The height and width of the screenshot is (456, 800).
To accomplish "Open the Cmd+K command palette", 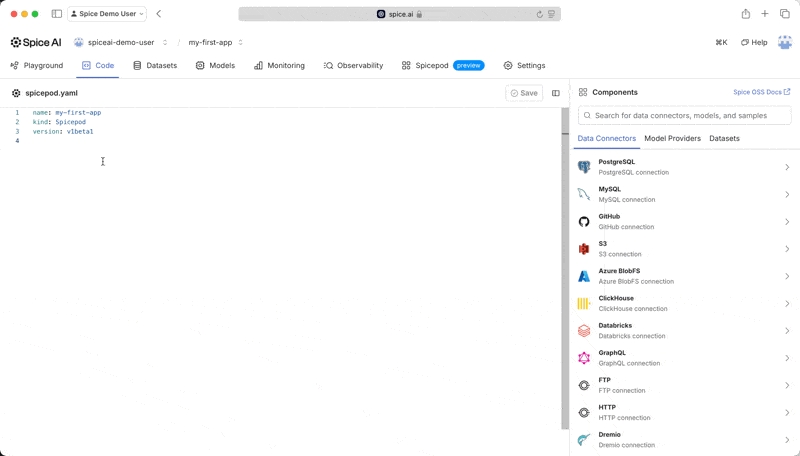I will (x=721, y=43).
